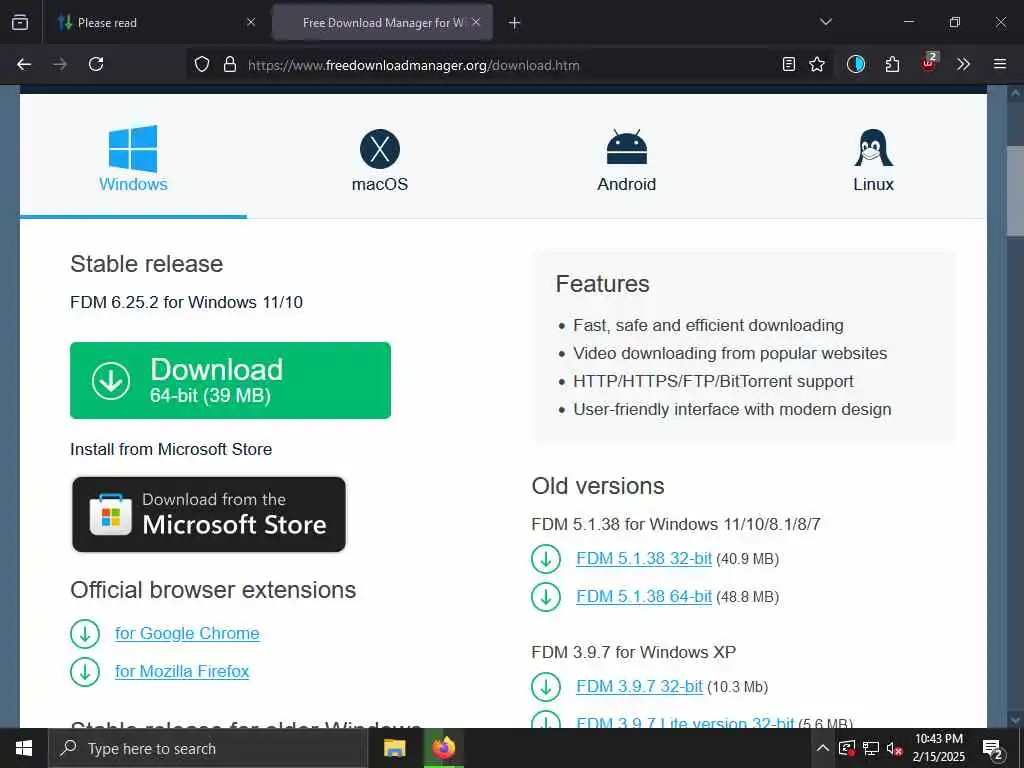
Task: Click the address bar URL field
Action: (509, 65)
